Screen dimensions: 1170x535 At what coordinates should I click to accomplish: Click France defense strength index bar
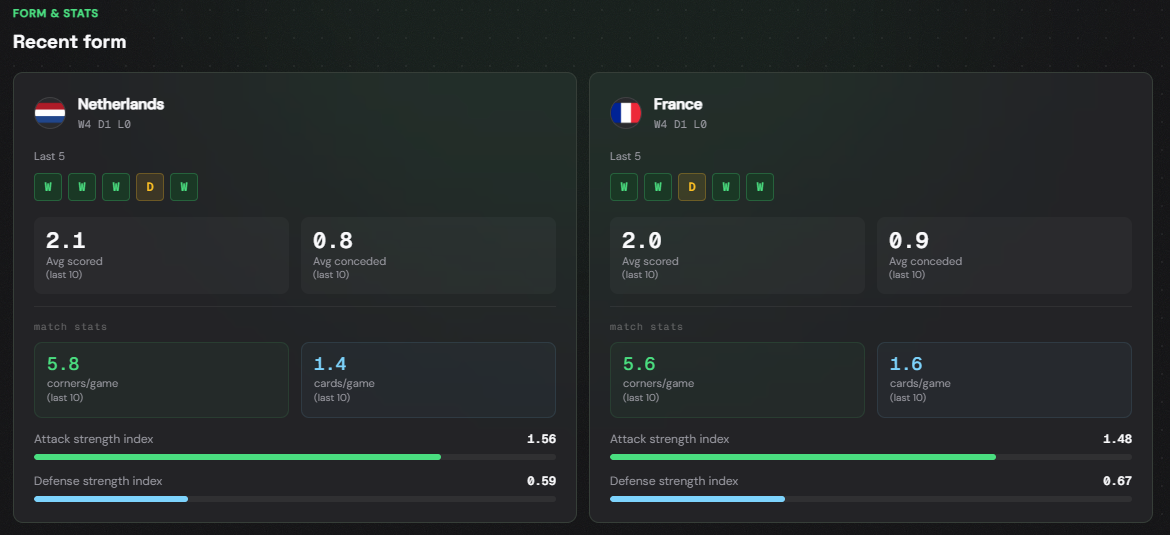[871, 498]
